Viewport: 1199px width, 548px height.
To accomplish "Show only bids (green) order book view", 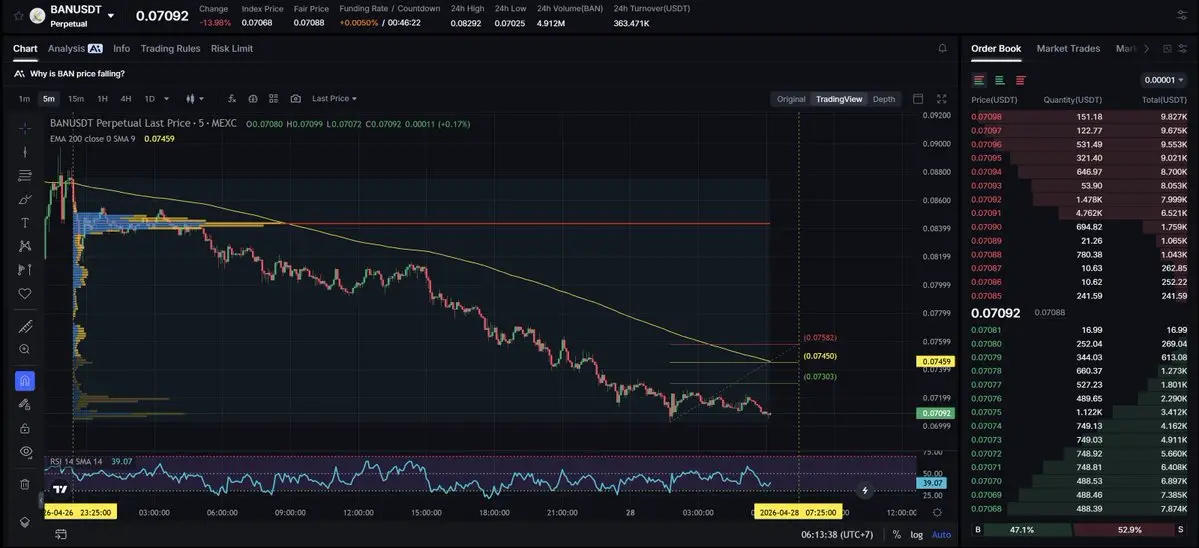I will pos(999,80).
